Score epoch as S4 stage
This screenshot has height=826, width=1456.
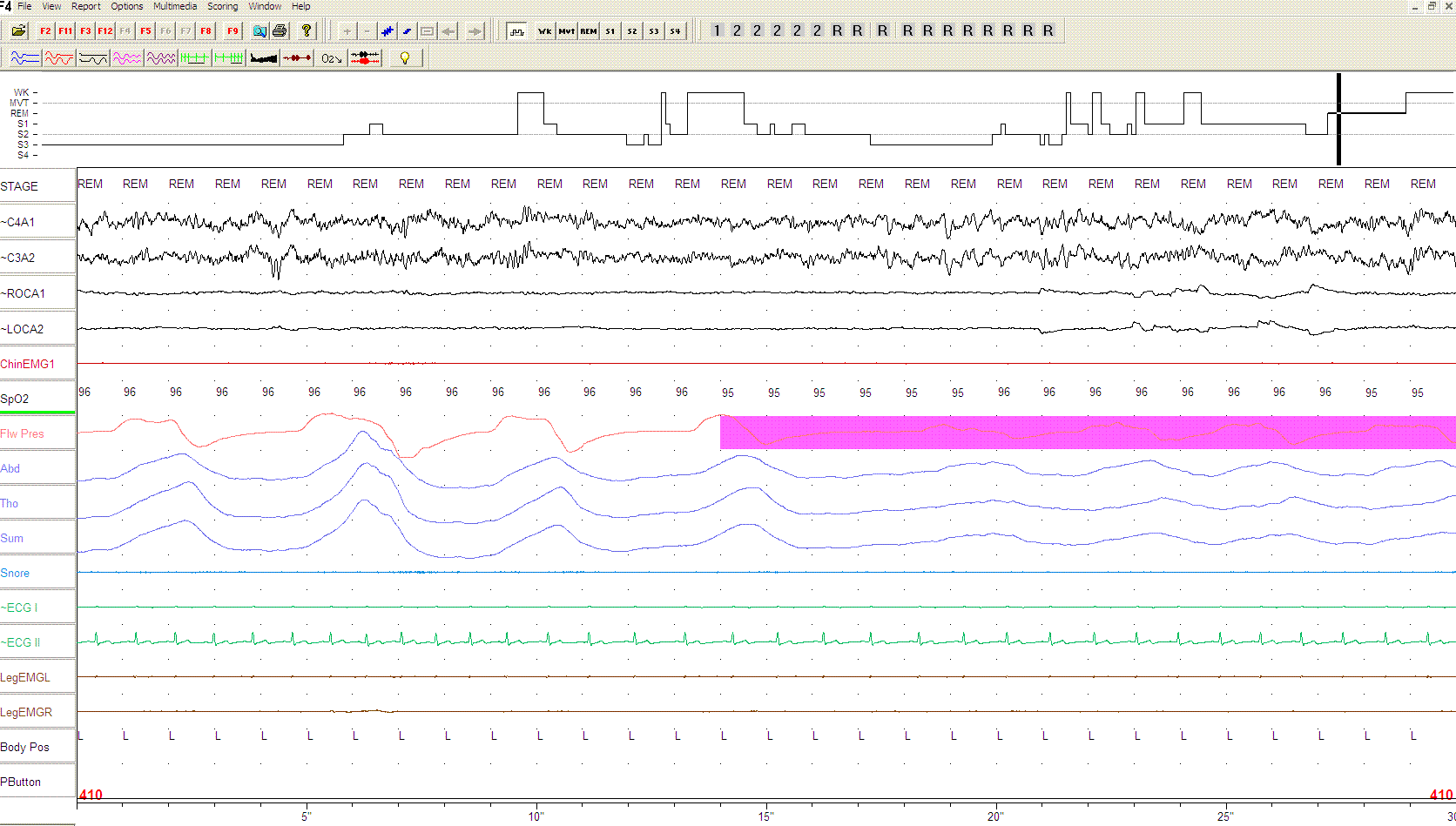(x=676, y=31)
